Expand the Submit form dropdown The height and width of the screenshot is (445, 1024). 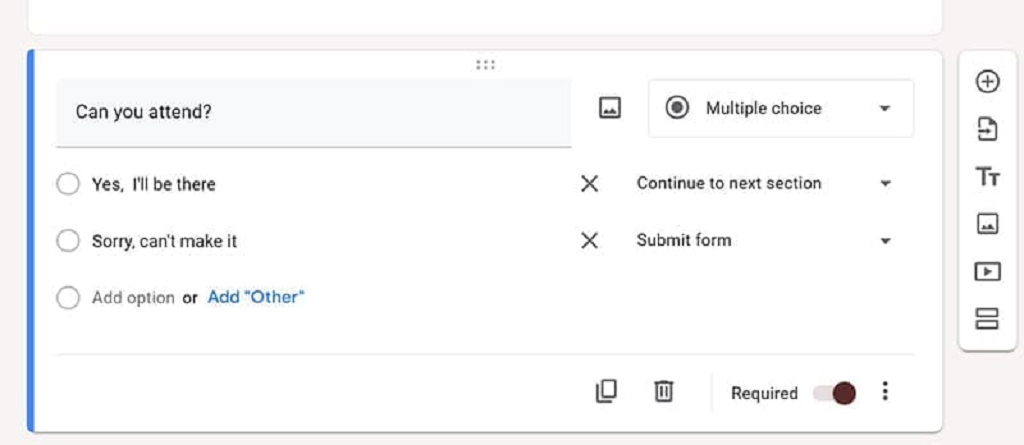[x=764, y=241]
